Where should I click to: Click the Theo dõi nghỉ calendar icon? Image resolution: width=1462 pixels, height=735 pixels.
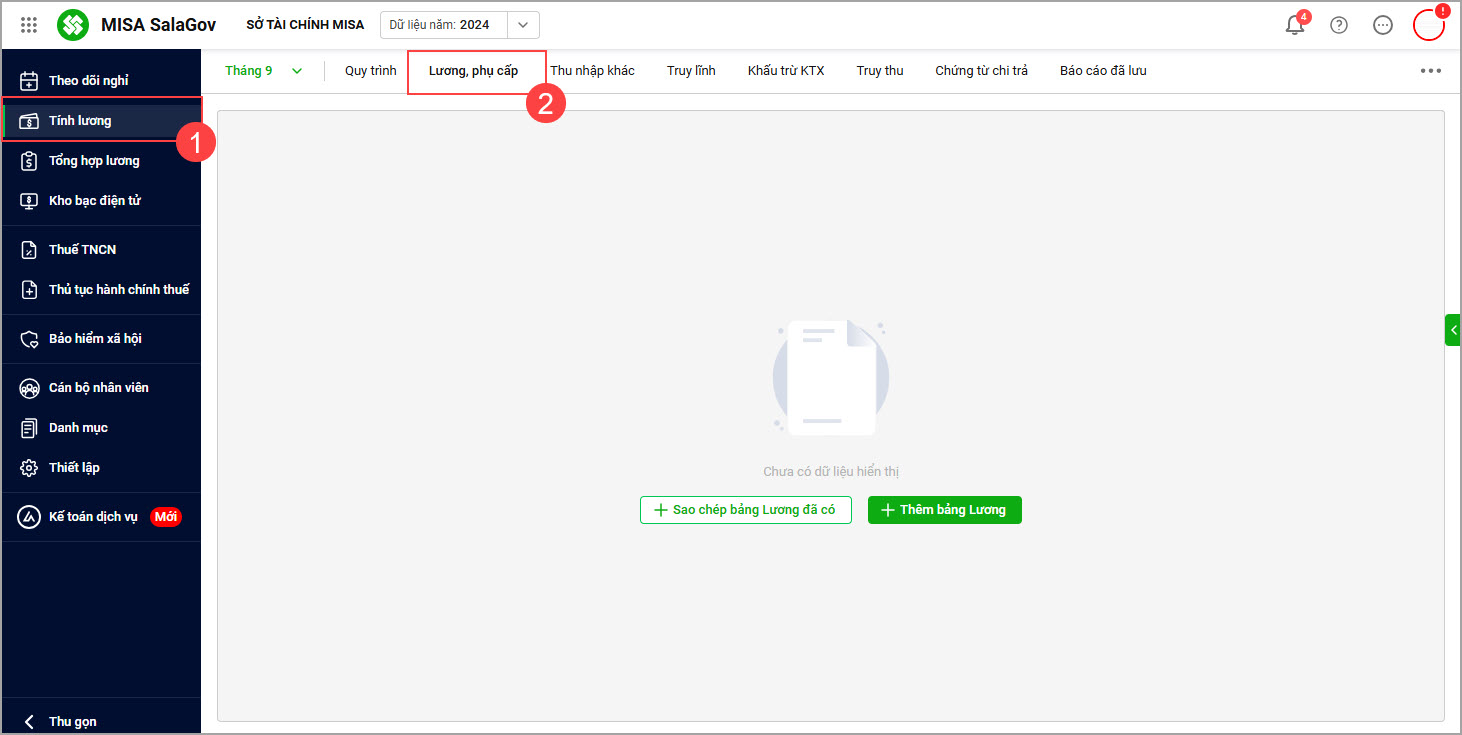pyautogui.click(x=30, y=80)
